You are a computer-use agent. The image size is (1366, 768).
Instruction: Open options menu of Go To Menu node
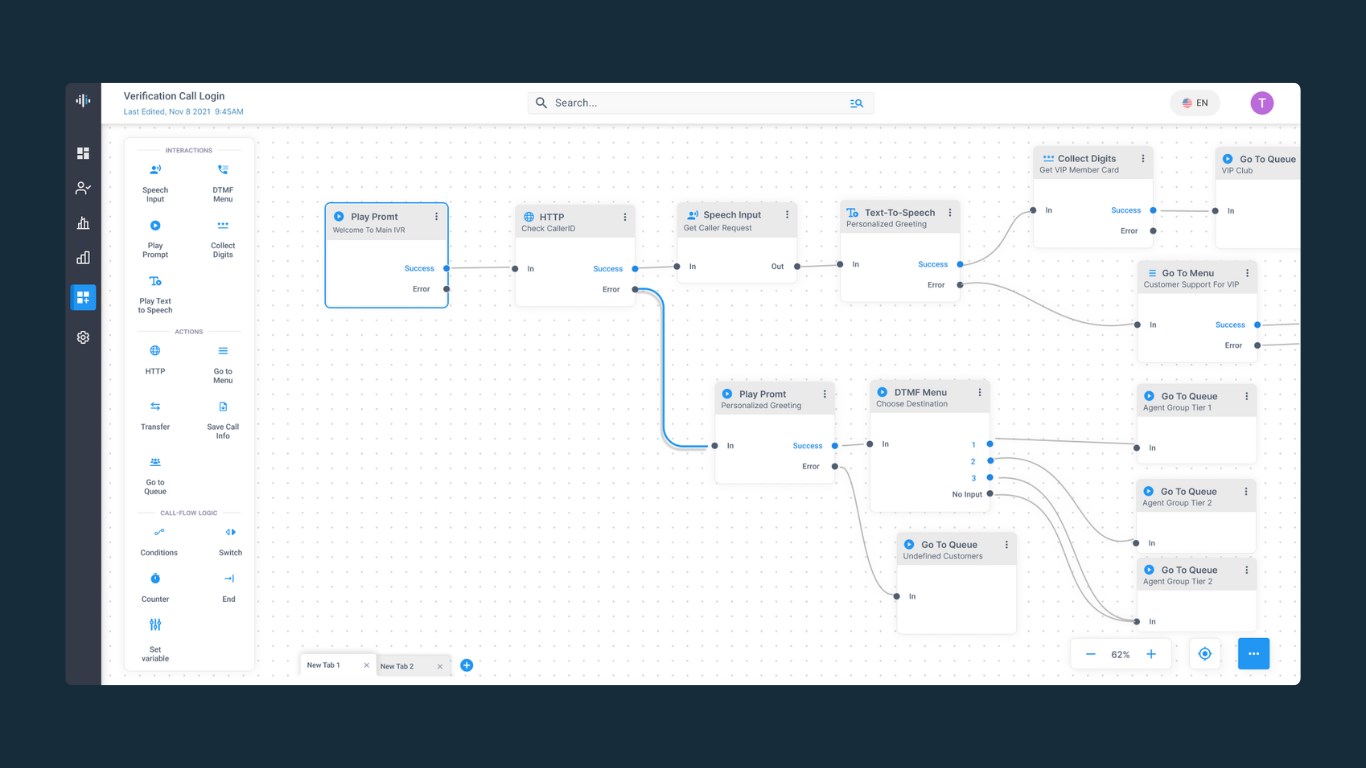pos(1247,273)
